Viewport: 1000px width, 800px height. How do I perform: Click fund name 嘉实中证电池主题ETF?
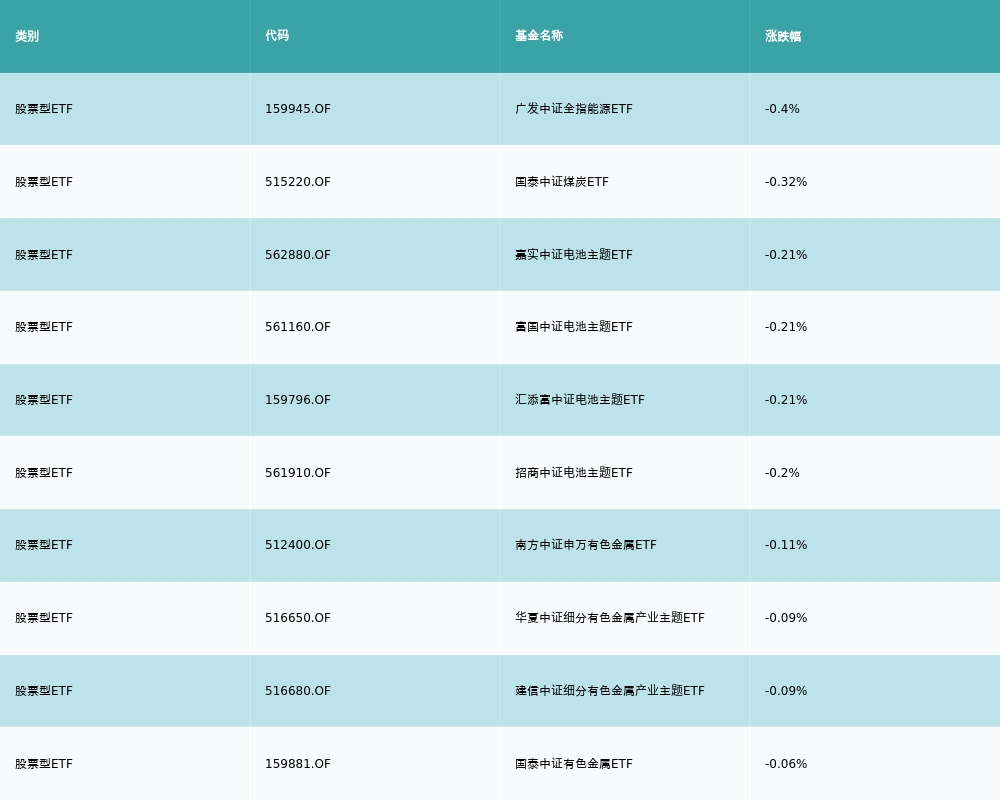[574, 255]
